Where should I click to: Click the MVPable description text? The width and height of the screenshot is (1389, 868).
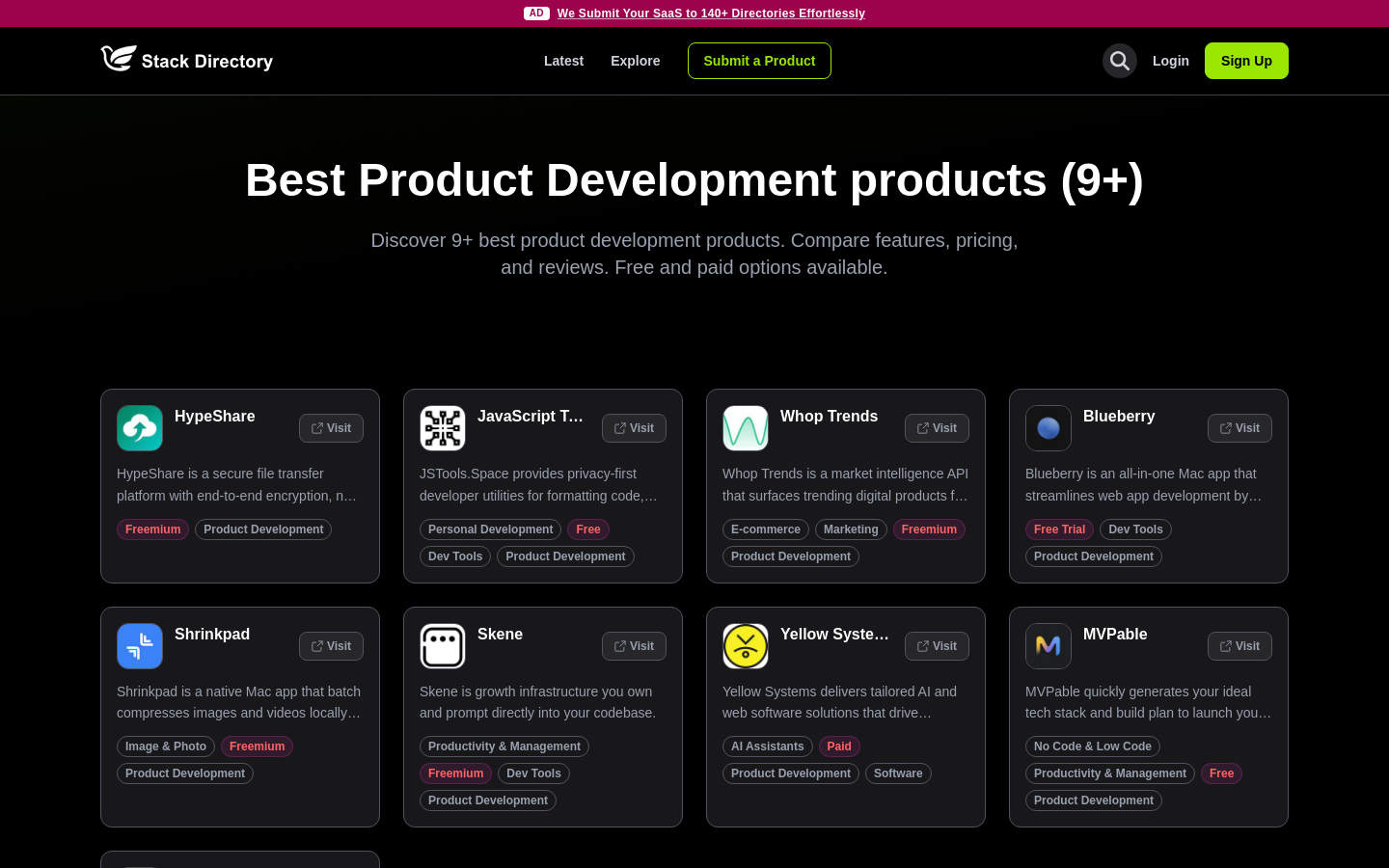(x=1149, y=702)
